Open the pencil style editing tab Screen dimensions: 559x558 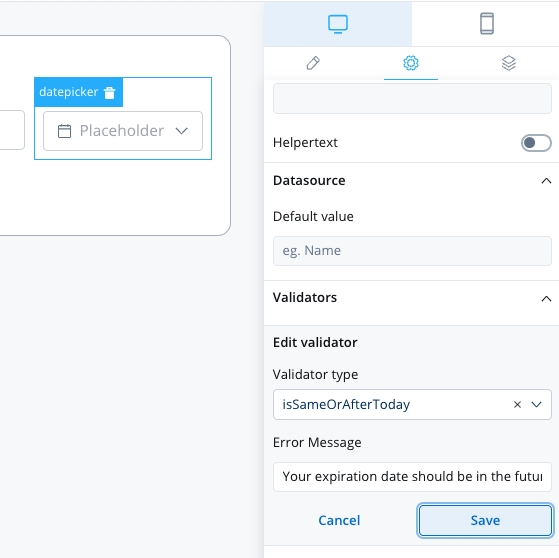click(x=313, y=63)
